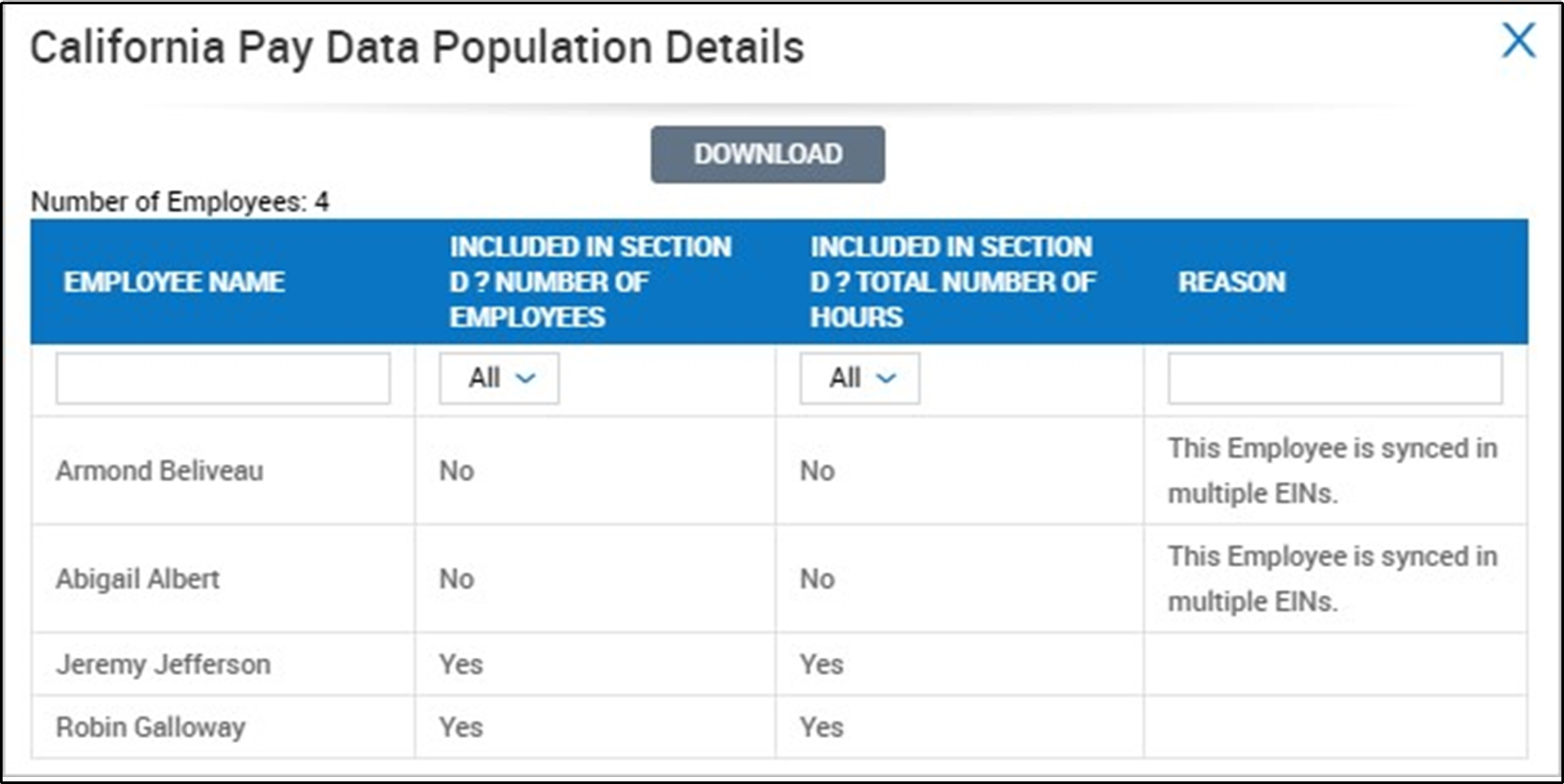
Task: Select the Robin Galloway row
Action: coord(151,727)
